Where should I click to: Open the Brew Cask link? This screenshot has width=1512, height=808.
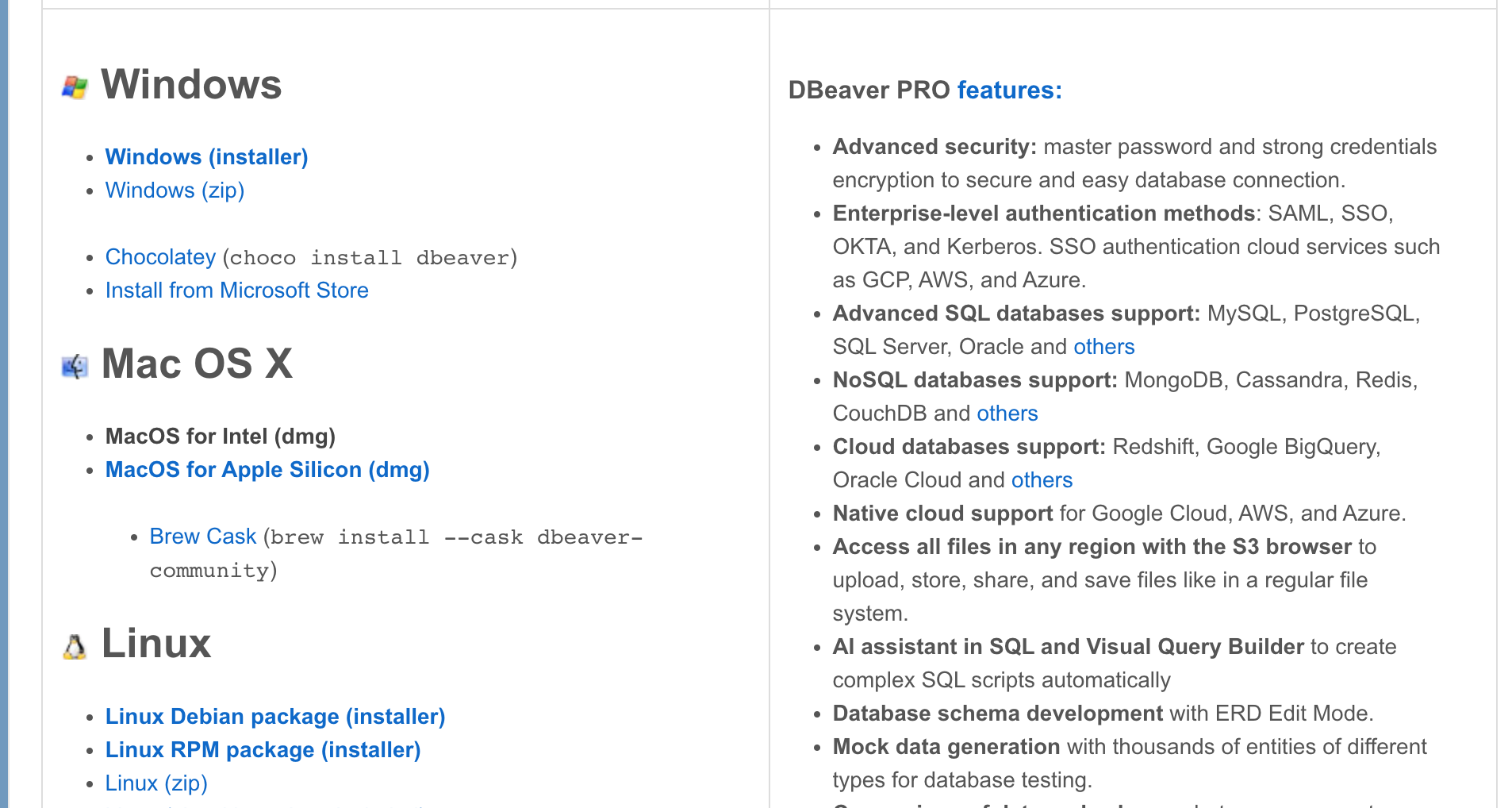(203, 537)
